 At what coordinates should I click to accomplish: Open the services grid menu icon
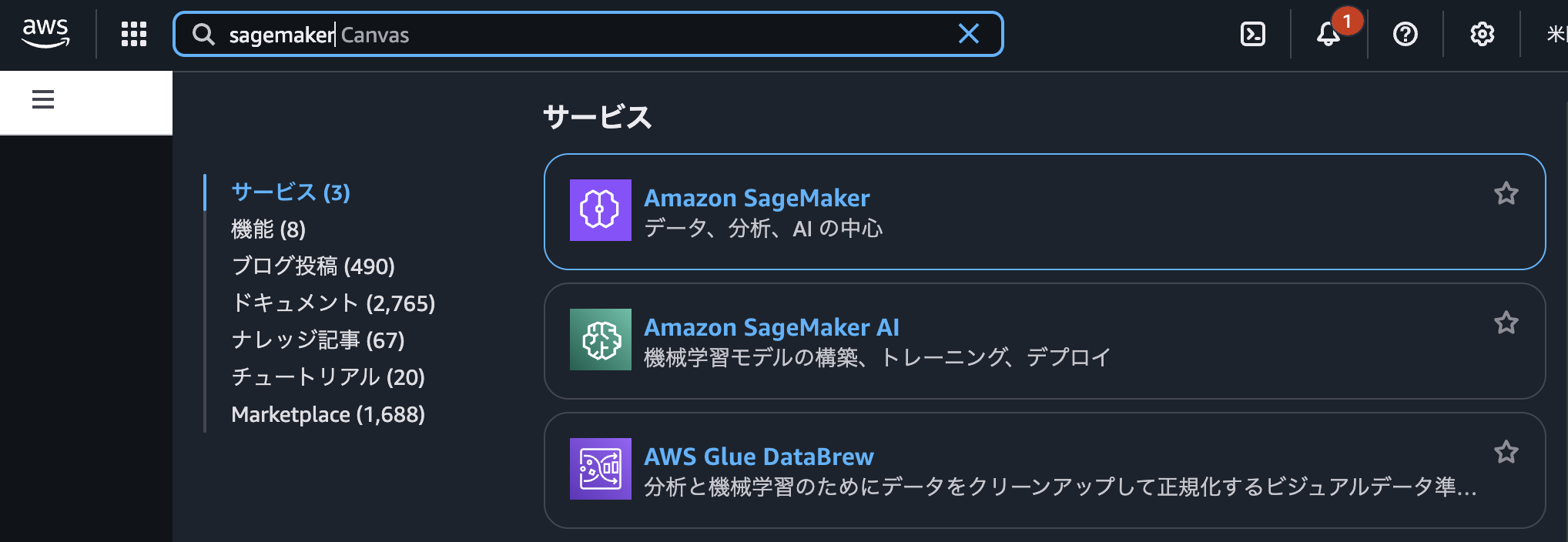[x=134, y=34]
